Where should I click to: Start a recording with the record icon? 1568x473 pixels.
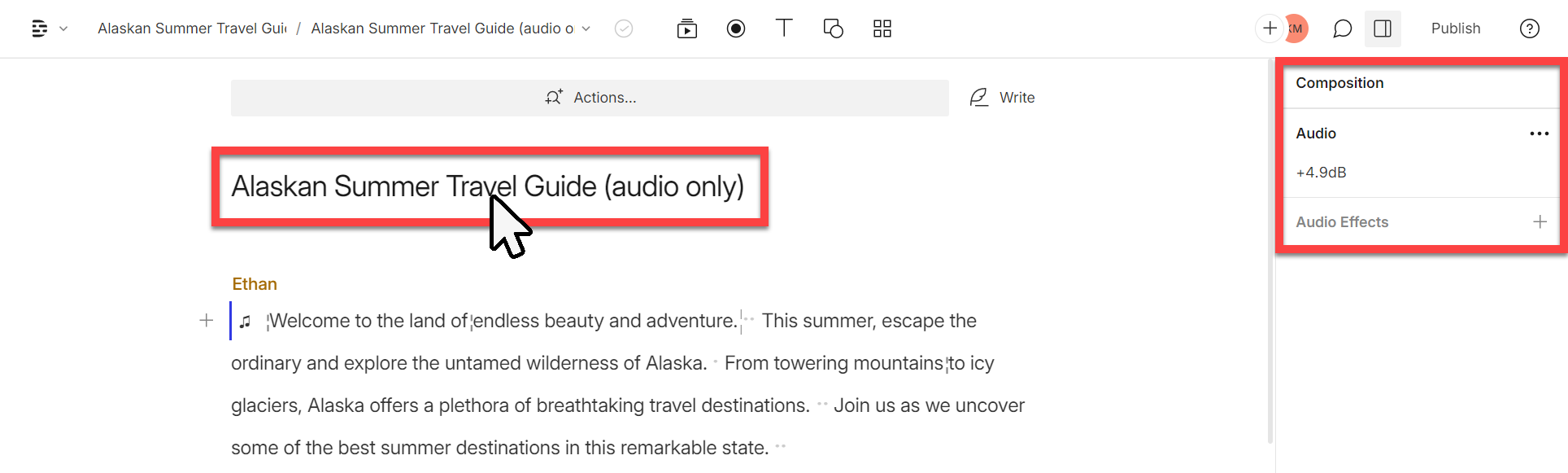736,28
